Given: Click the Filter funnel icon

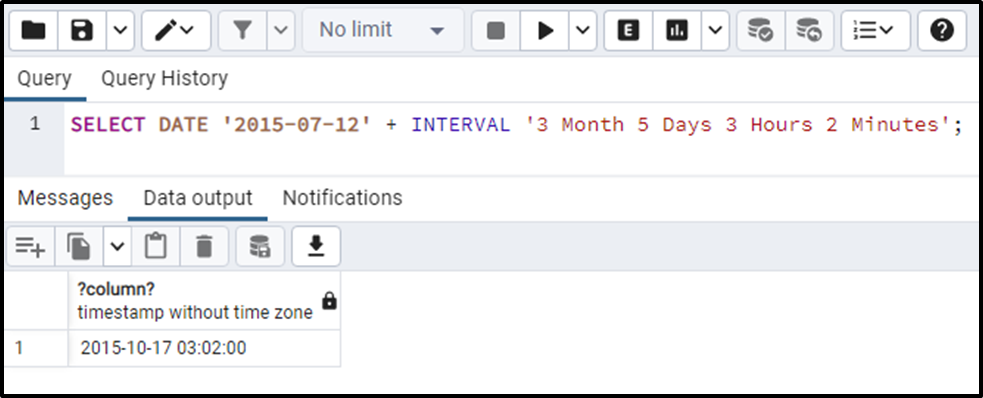Looking at the screenshot, I should [243, 30].
